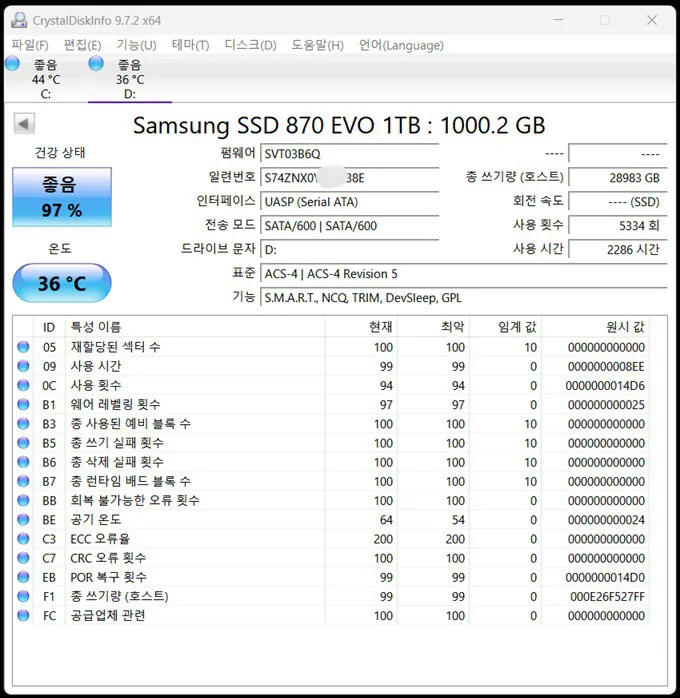Click the drive letter field D:

click(350, 250)
